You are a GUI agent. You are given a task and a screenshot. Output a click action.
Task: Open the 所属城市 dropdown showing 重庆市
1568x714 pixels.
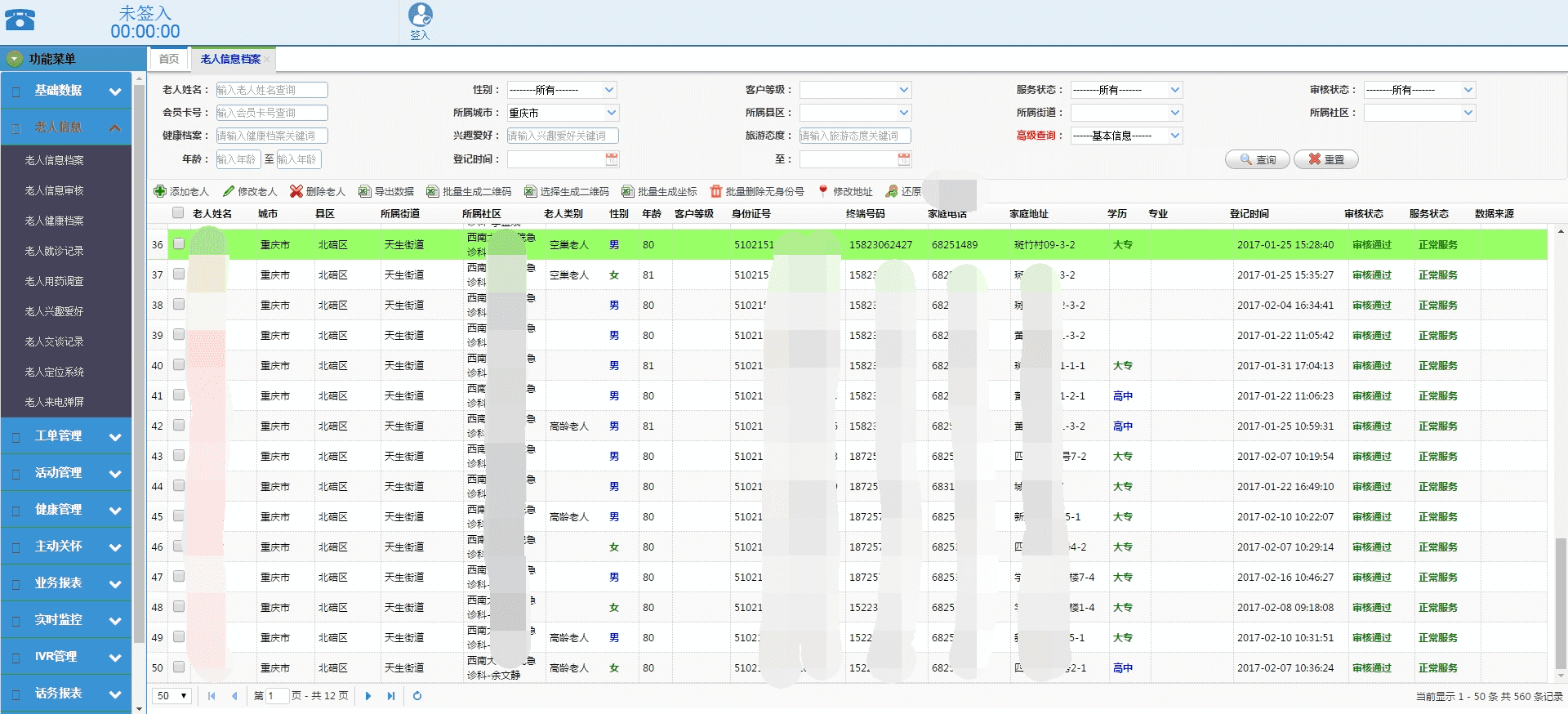pos(562,113)
